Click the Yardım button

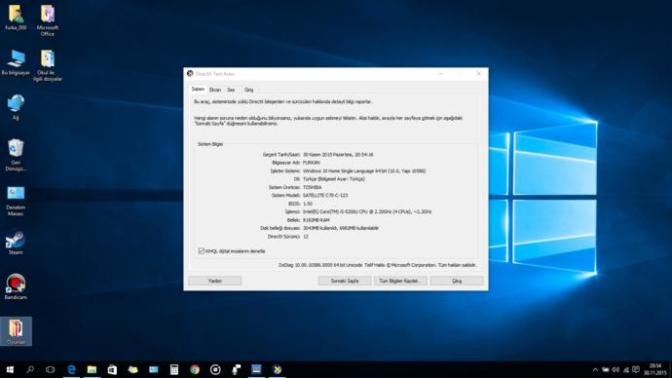pos(215,281)
